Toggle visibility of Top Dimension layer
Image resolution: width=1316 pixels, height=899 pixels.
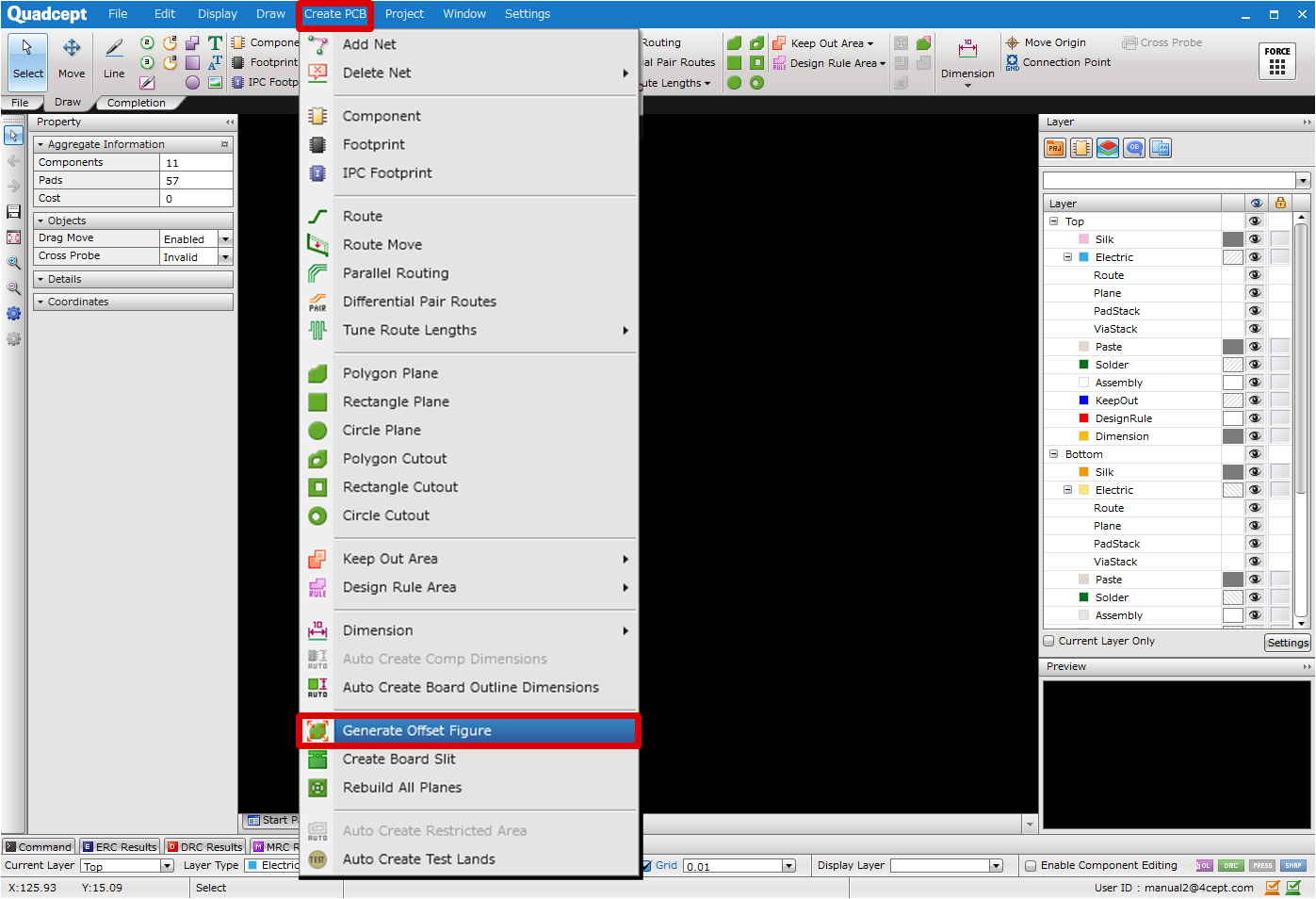click(x=1255, y=436)
